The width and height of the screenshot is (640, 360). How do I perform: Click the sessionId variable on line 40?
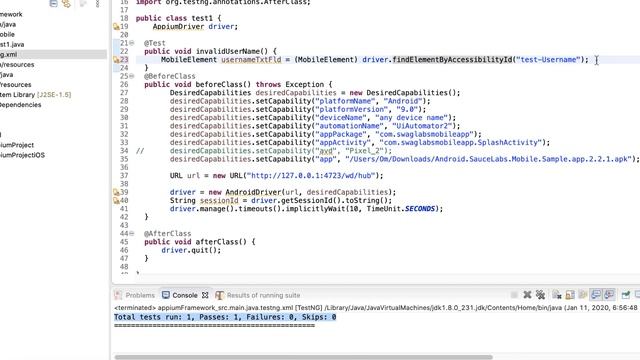219,200
